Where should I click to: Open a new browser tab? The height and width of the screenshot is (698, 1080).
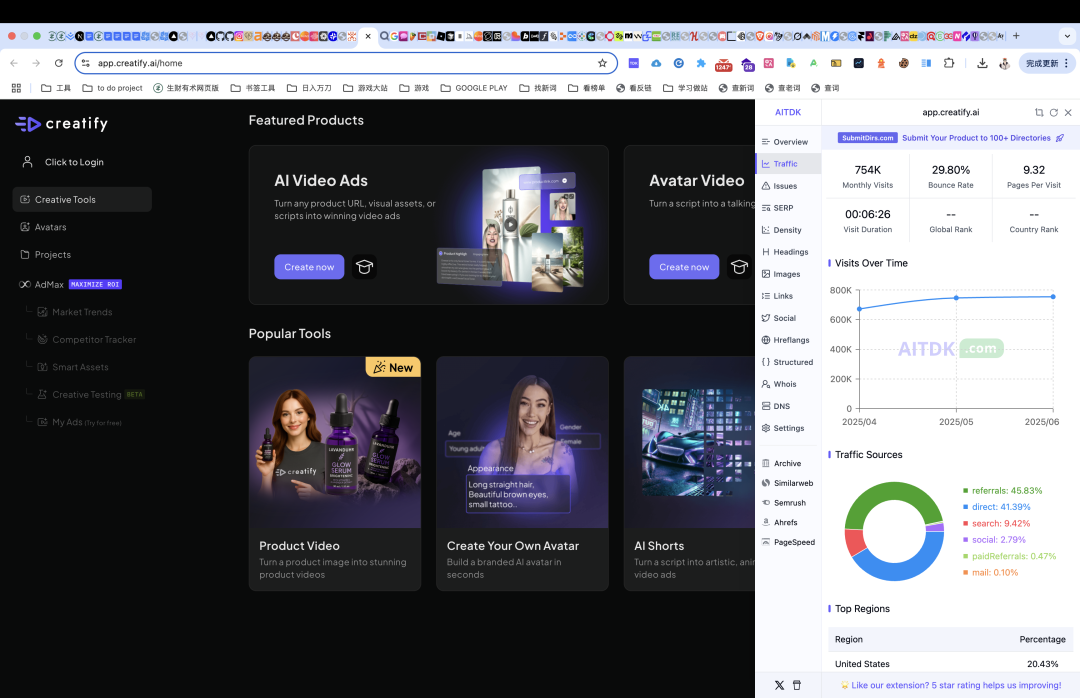click(1016, 36)
